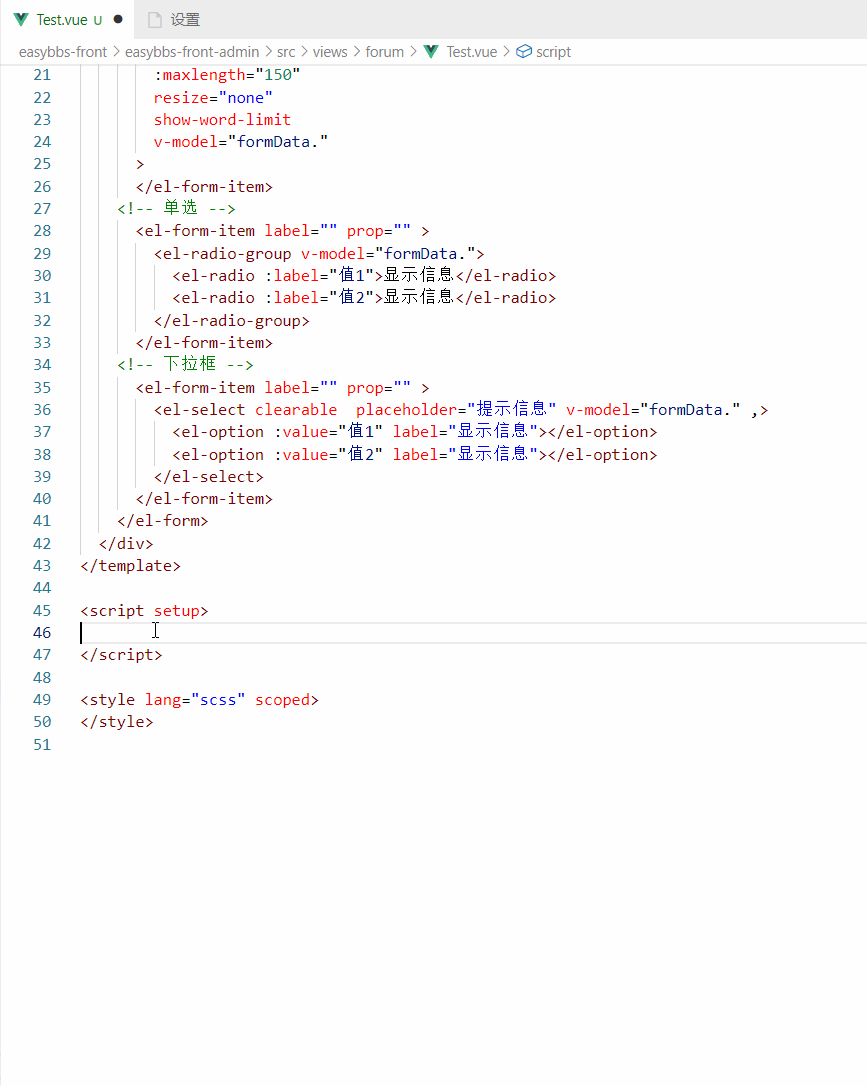867x1086 pixels.
Task: Click placeholder="提示信息" in the el-select tag
Action: pyautogui.click(x=456, y=409)
